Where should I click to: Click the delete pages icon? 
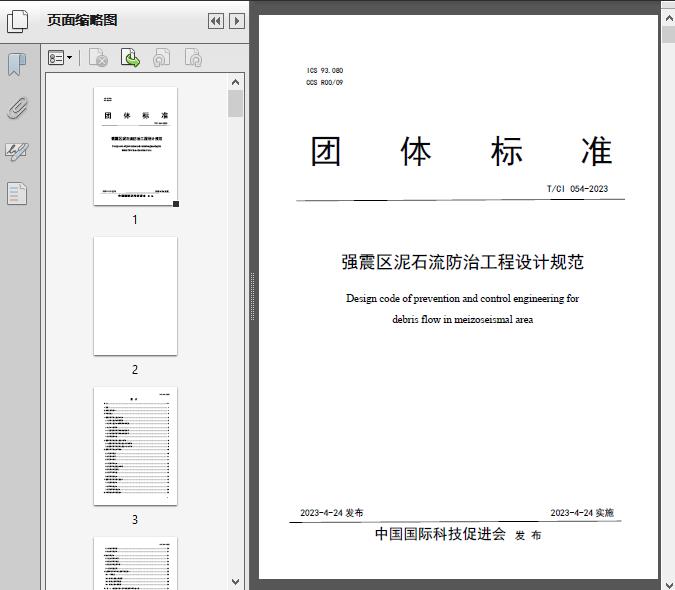(x=98, y=59)
